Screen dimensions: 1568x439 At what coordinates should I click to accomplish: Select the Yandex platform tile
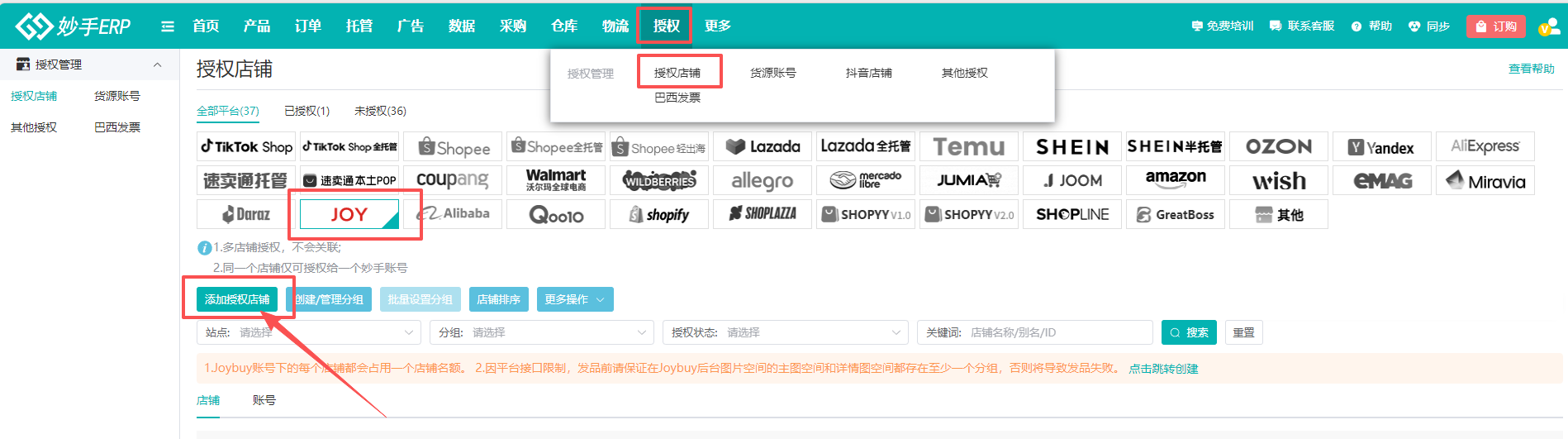click(x=1382, y=147)
